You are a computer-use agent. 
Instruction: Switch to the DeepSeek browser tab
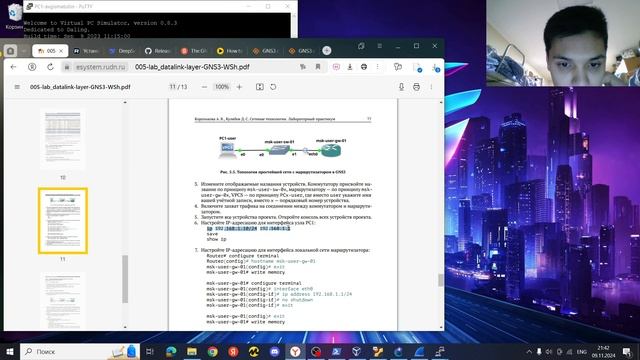(122, 51)
